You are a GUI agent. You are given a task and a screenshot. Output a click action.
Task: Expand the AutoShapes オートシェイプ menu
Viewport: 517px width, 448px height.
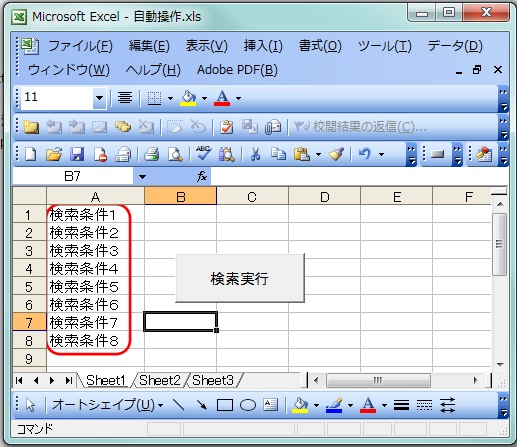pos(107,405)
